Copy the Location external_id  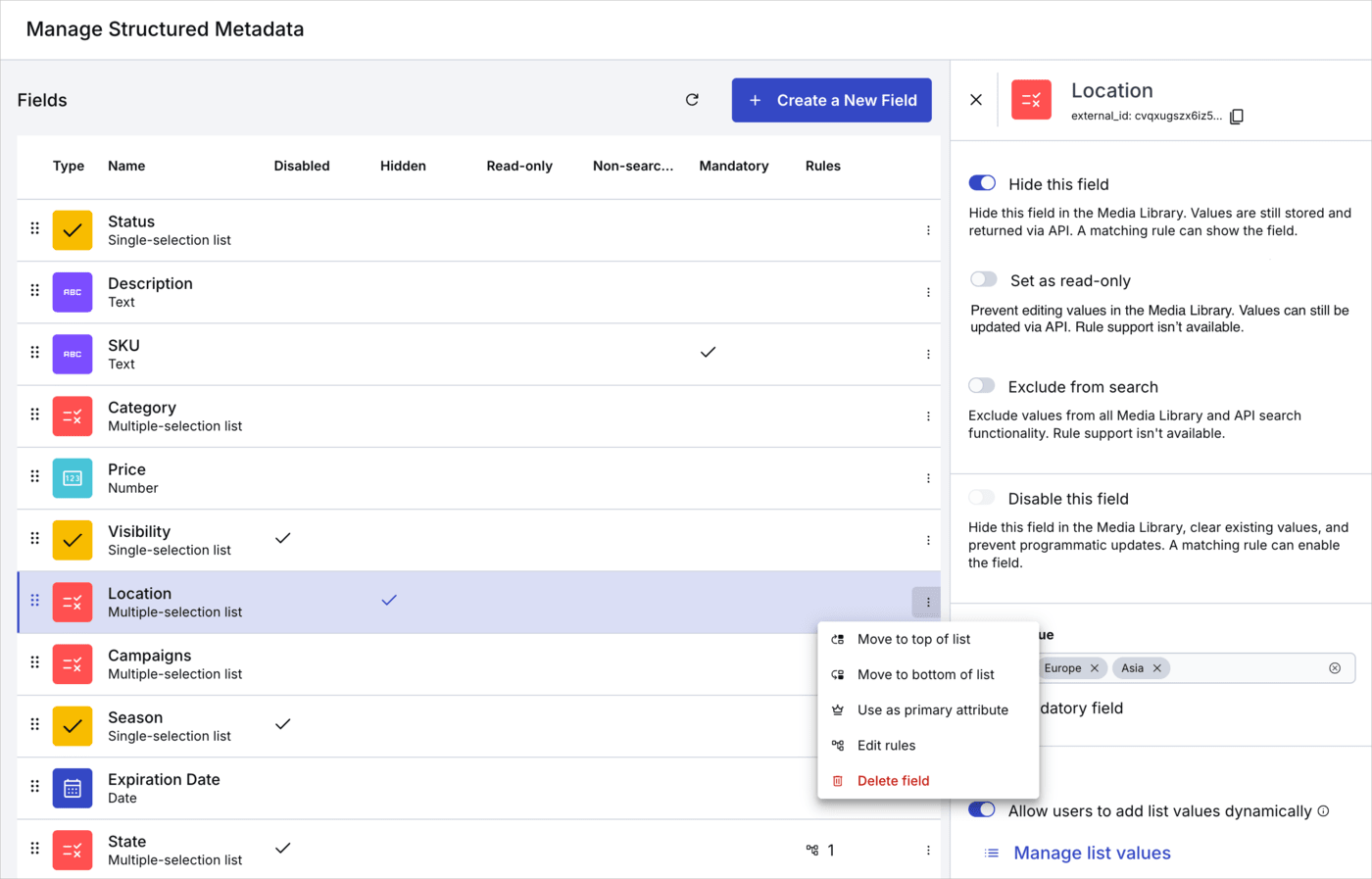1237,117
